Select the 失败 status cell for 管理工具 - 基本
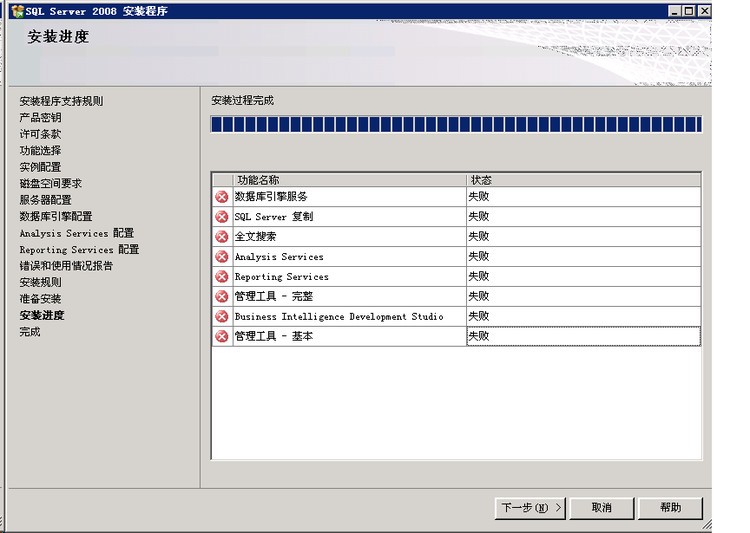 [584, 336]
